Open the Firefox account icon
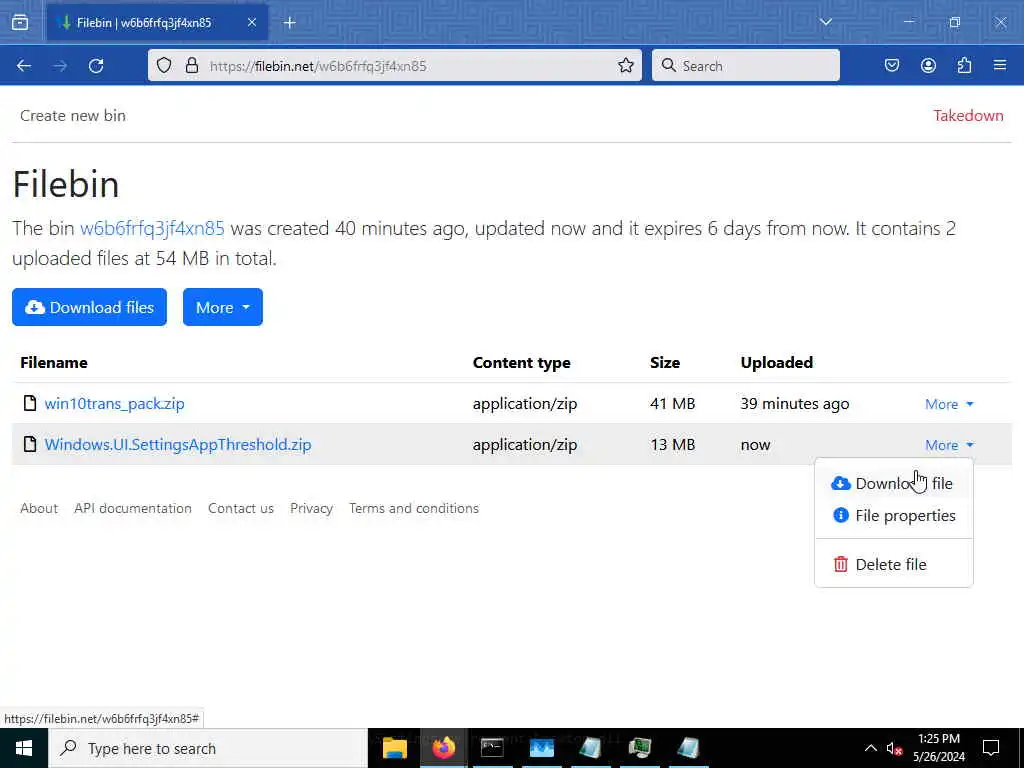The width and height of the screenshot is (1024, 768). pyautogui.click(x=928, y=65)
